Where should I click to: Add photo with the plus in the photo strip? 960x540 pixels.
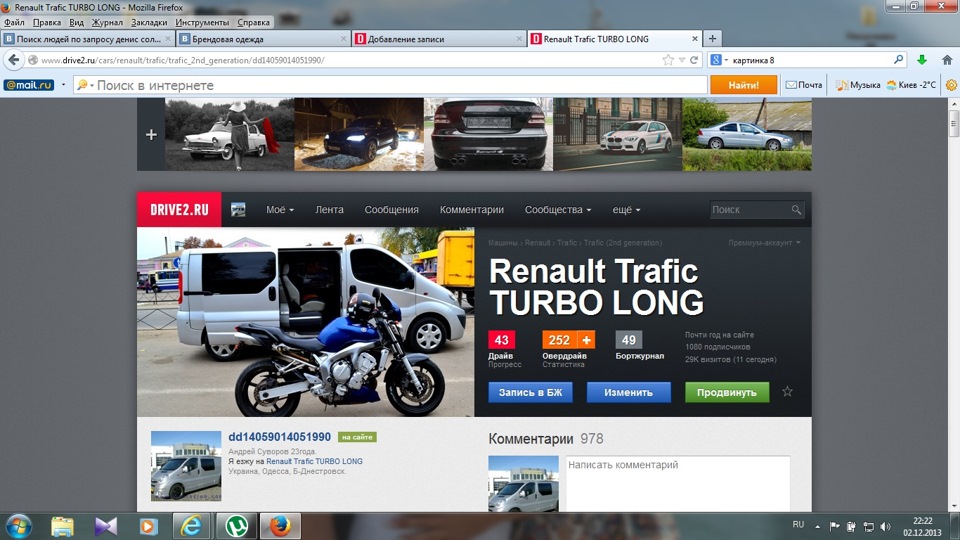151,135
